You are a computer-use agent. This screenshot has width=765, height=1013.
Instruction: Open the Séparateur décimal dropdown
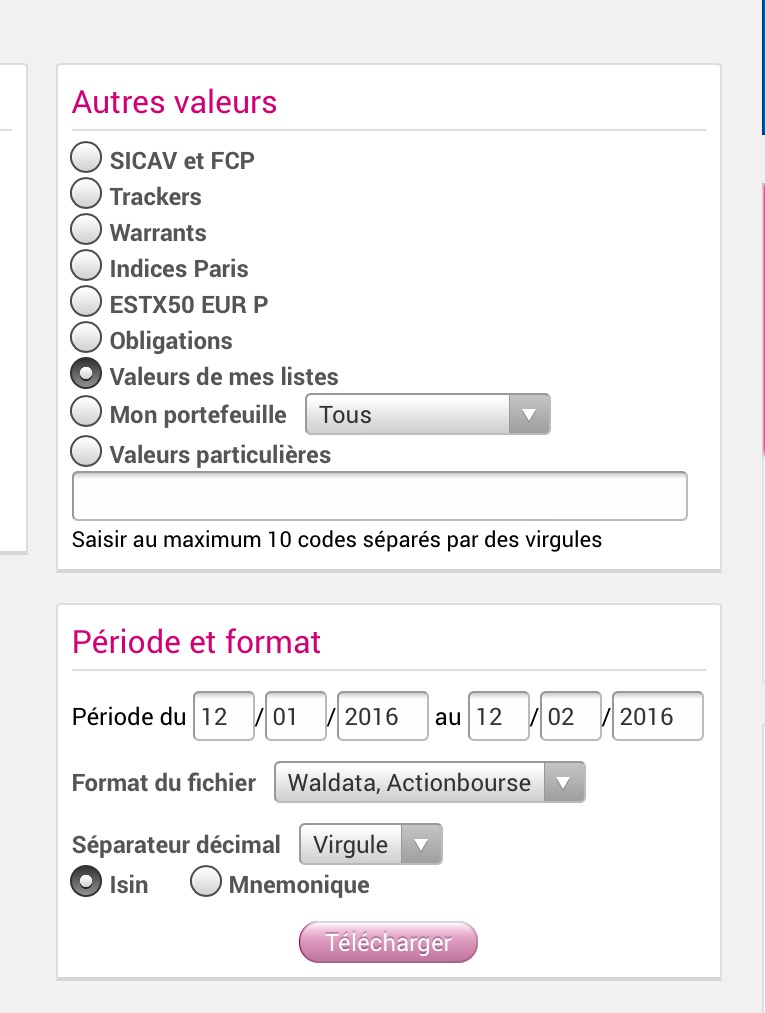click(x=370, y=845)
